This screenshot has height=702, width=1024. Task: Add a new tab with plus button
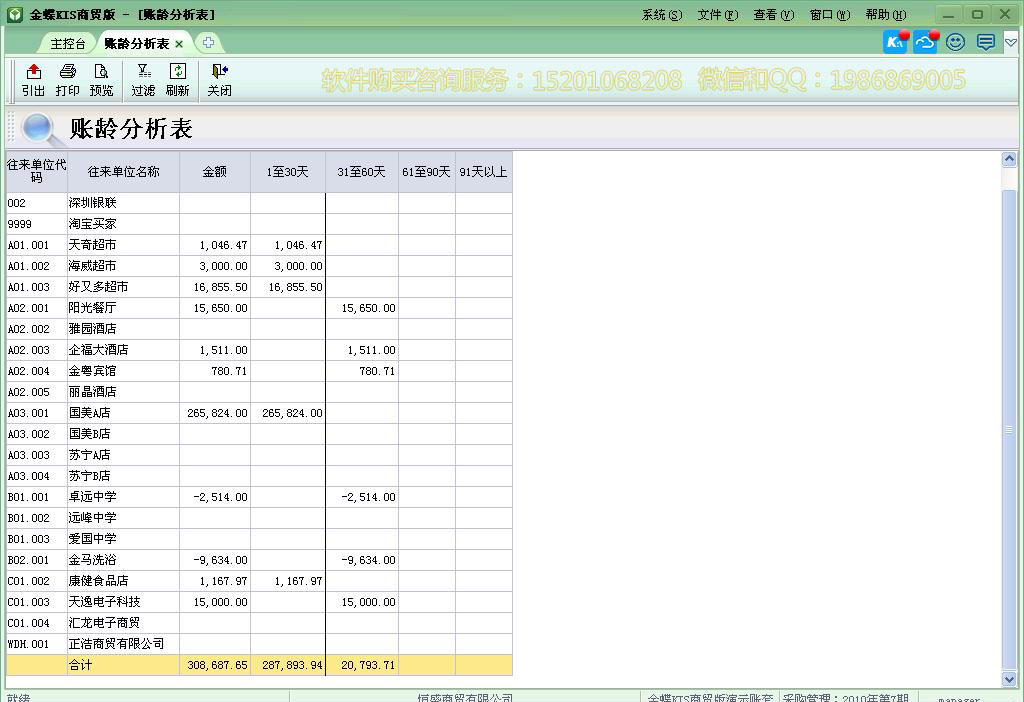pyautogui.click(x=208, y=43)
